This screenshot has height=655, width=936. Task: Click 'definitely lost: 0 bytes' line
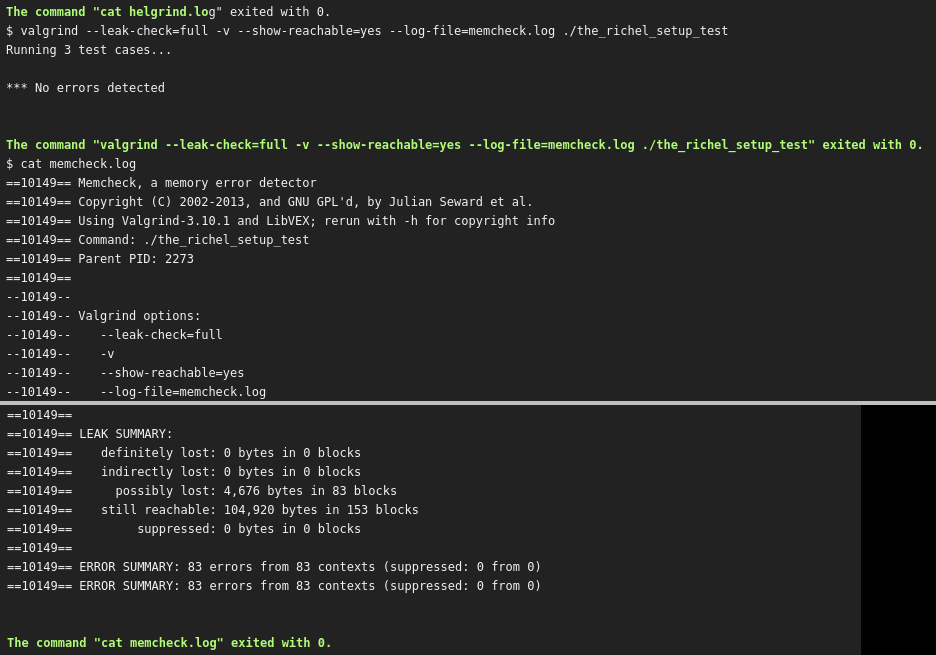pyautogui.click(x=184, y=453)
